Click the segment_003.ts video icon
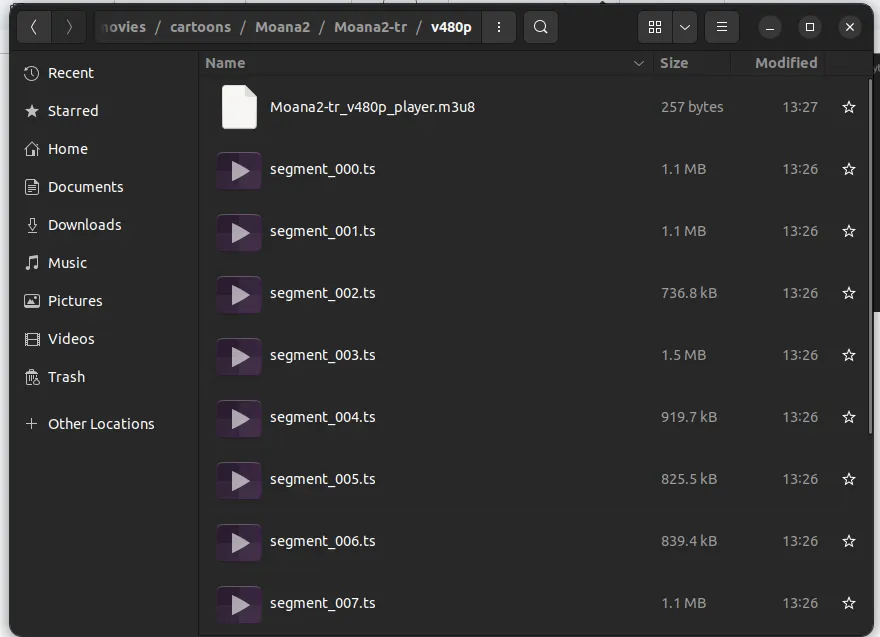 239,356
